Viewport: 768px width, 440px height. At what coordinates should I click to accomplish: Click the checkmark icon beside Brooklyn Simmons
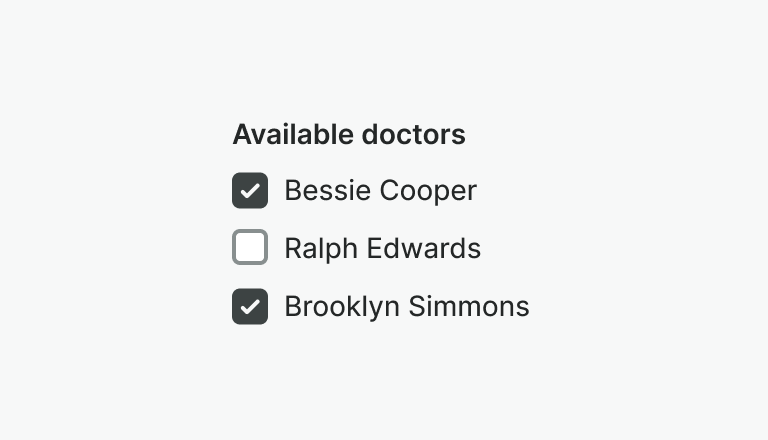click(x=250, y=306)
